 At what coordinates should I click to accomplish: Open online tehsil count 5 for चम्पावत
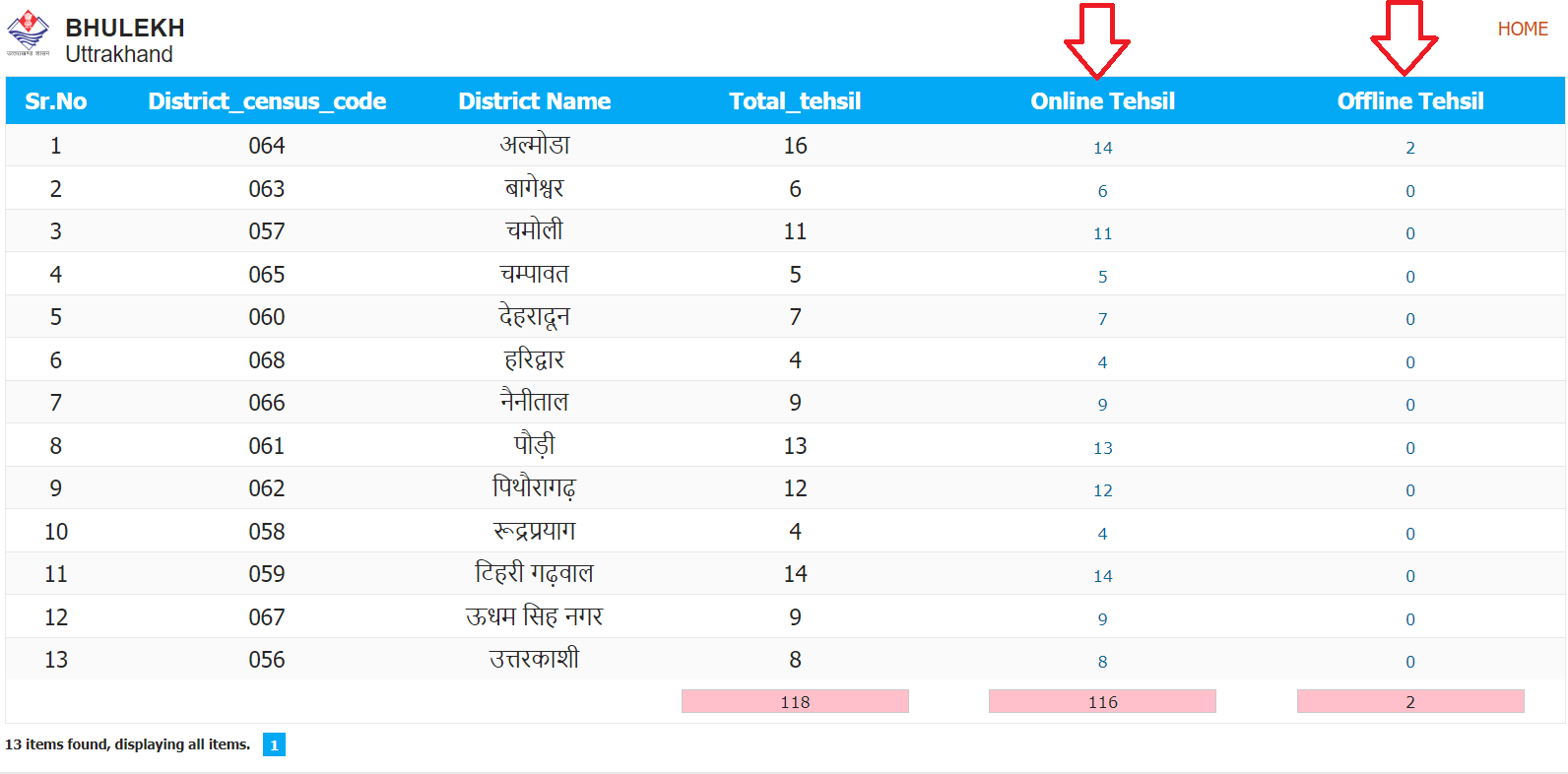(x=1102, y=277)
